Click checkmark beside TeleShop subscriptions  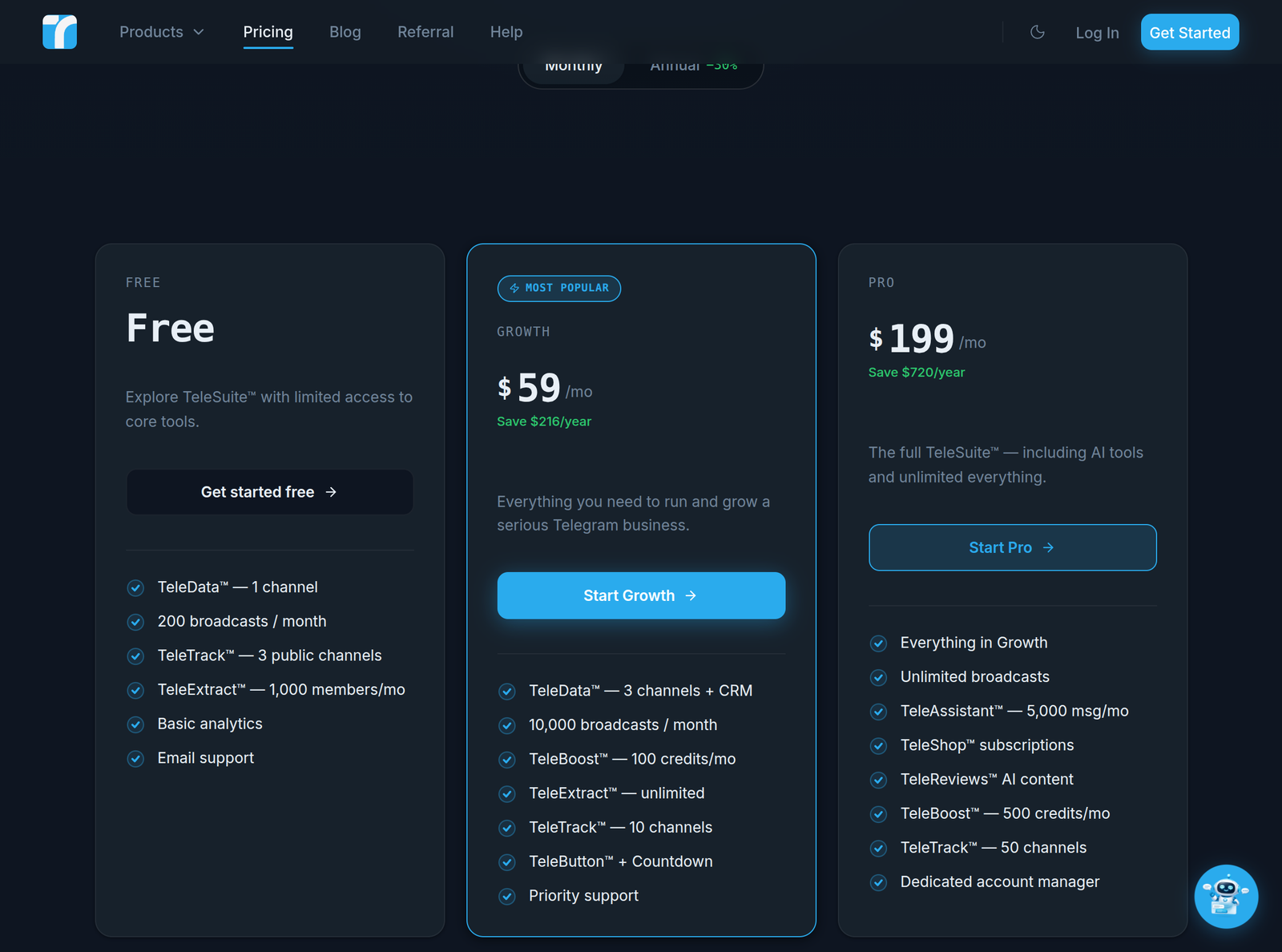coord(879,746)
